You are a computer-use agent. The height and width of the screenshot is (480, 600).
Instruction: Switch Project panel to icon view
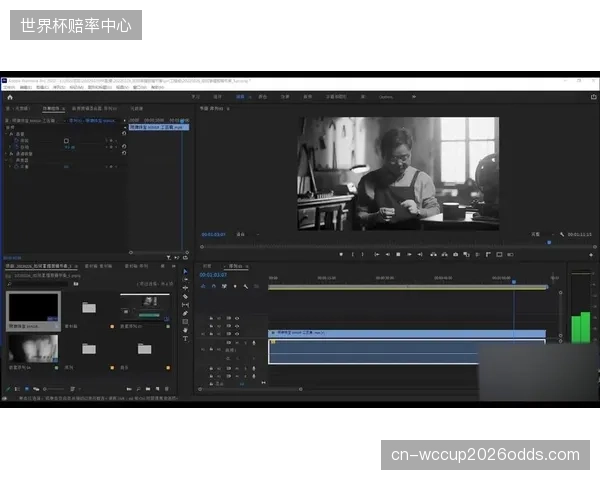coord(27,389)
